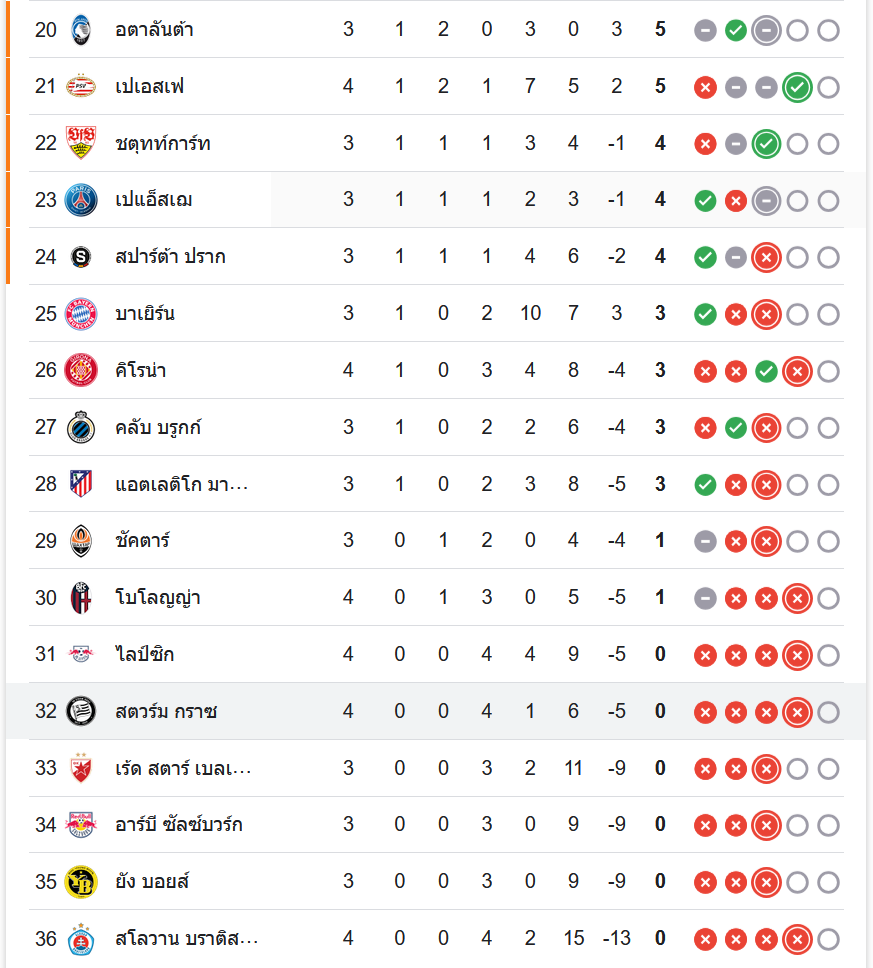This screenshot has height=968, width=873.
Task: Click the Atalanta club crest icon
Action: coord(81,30)
